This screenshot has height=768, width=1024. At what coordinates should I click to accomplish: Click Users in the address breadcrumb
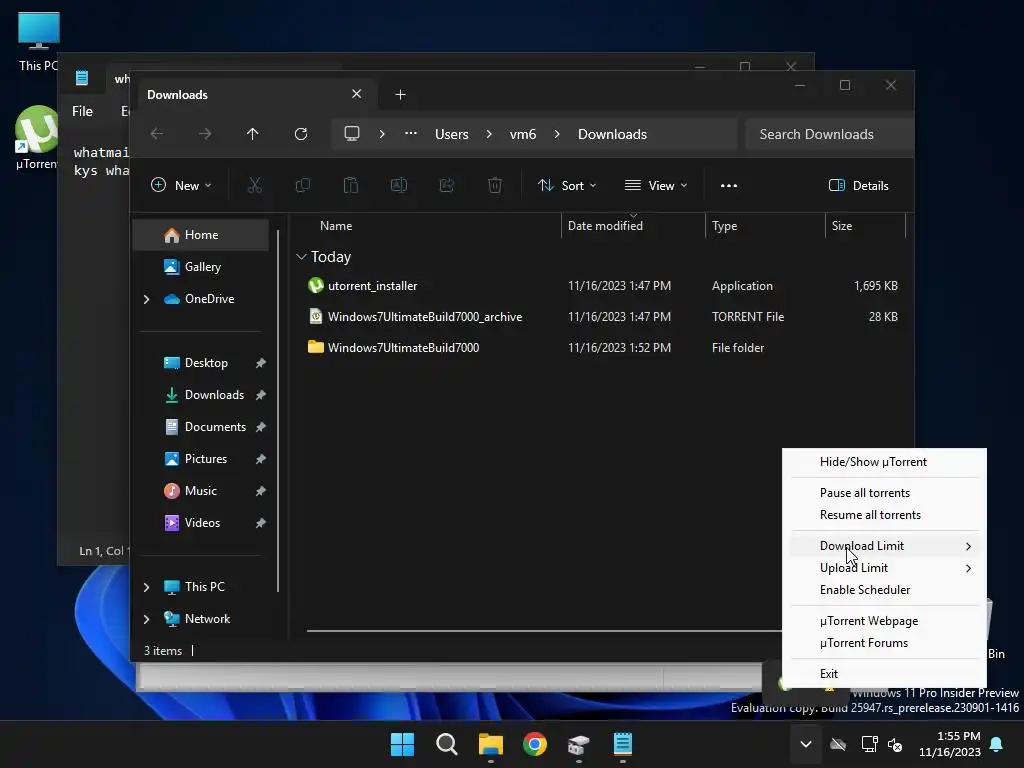[x=452, y=134]
